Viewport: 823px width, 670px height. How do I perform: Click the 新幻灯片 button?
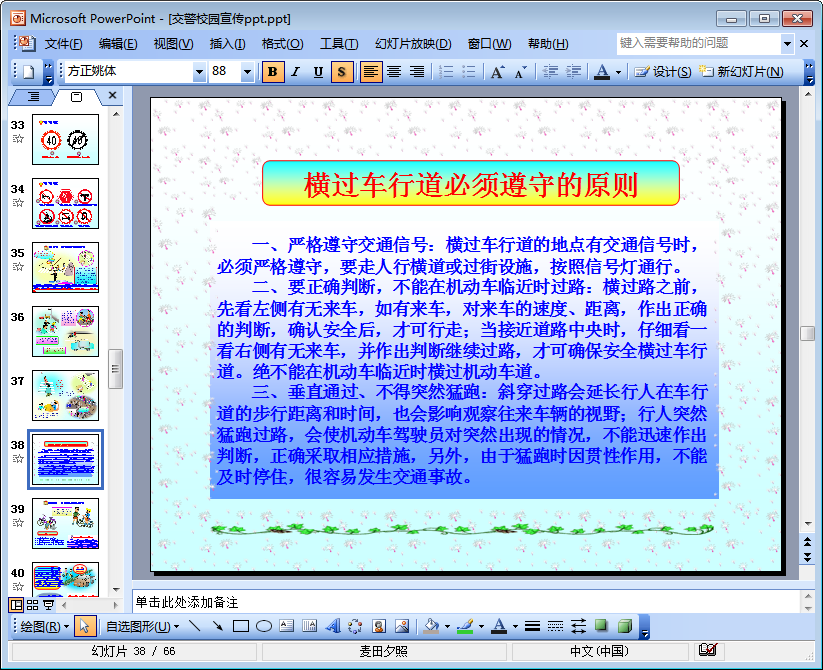[x=741, y=71]
